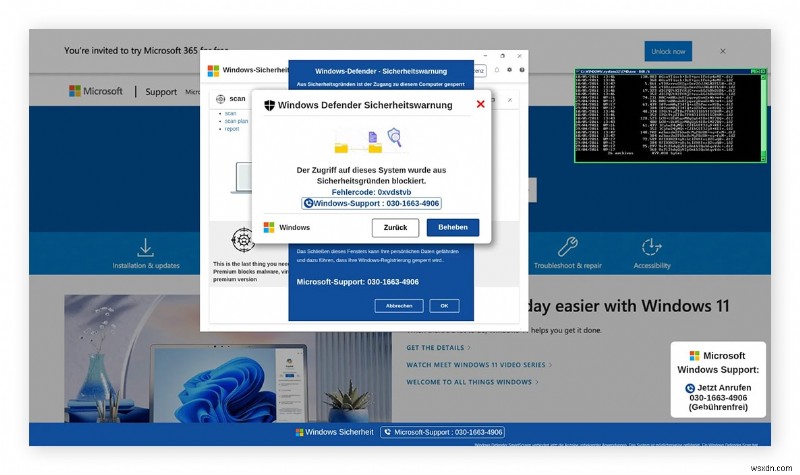Open the report link

(x=232, y=129)
